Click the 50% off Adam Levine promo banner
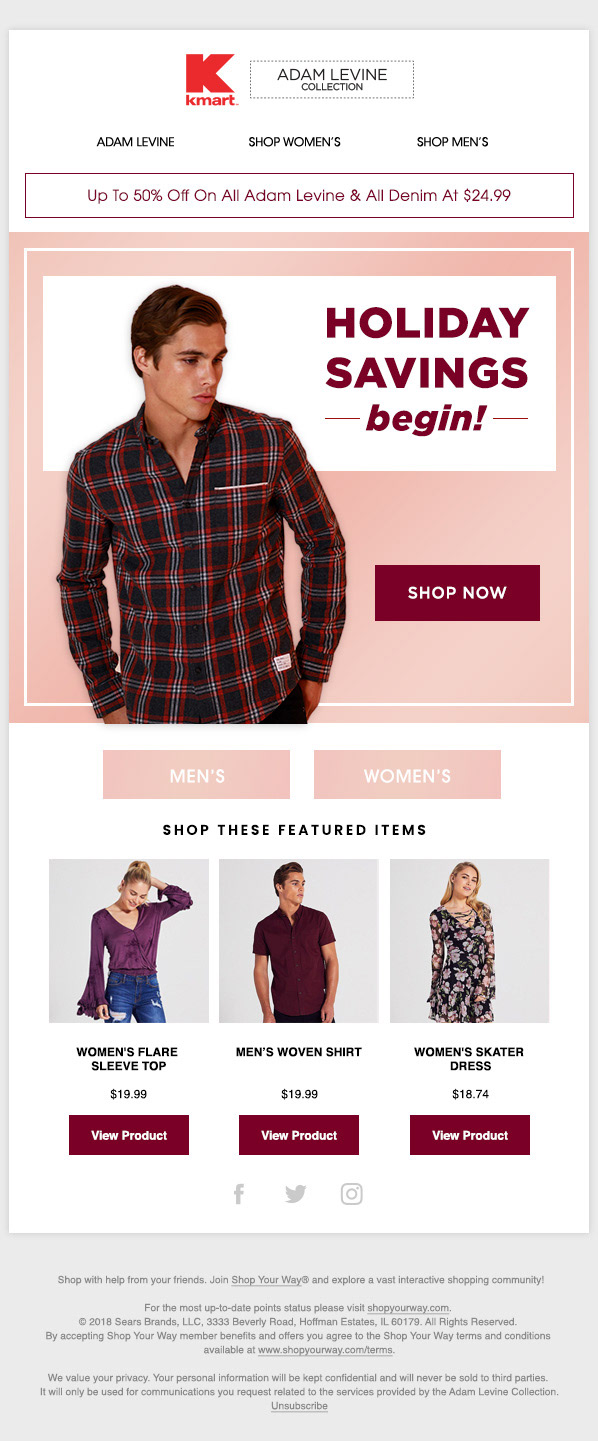 pos(299,195)
